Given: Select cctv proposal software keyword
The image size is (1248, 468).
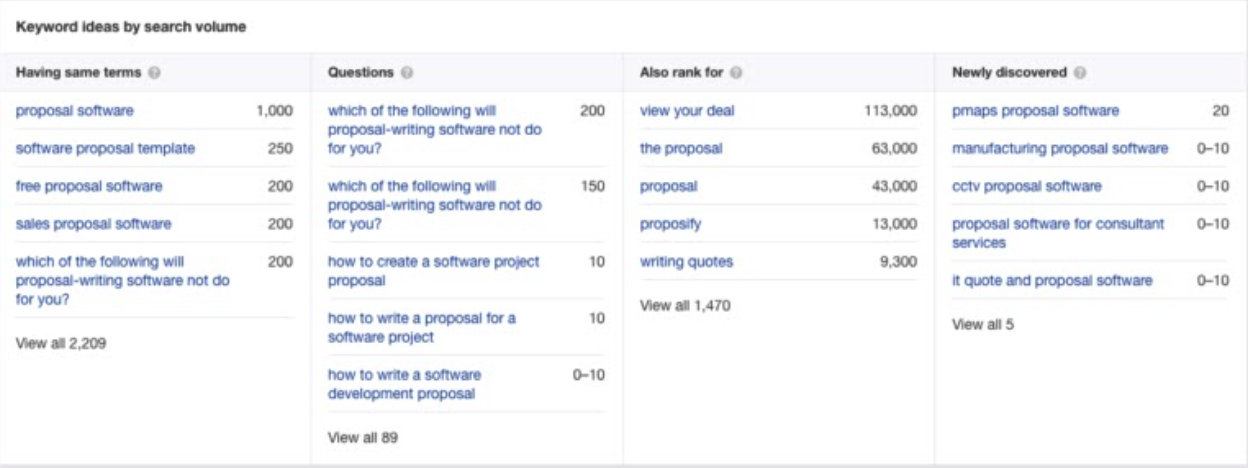Looking at the screenshot, I should click(1026, 186).
